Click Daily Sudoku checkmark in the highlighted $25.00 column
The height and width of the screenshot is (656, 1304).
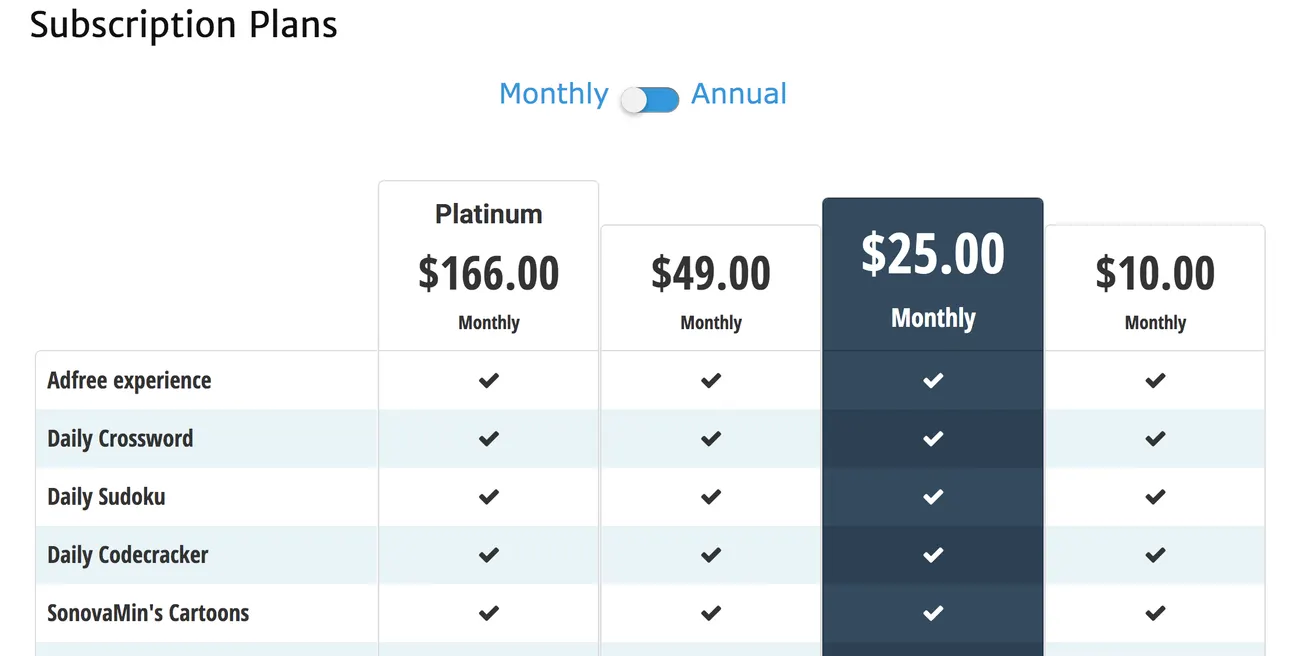pos(932,497)
